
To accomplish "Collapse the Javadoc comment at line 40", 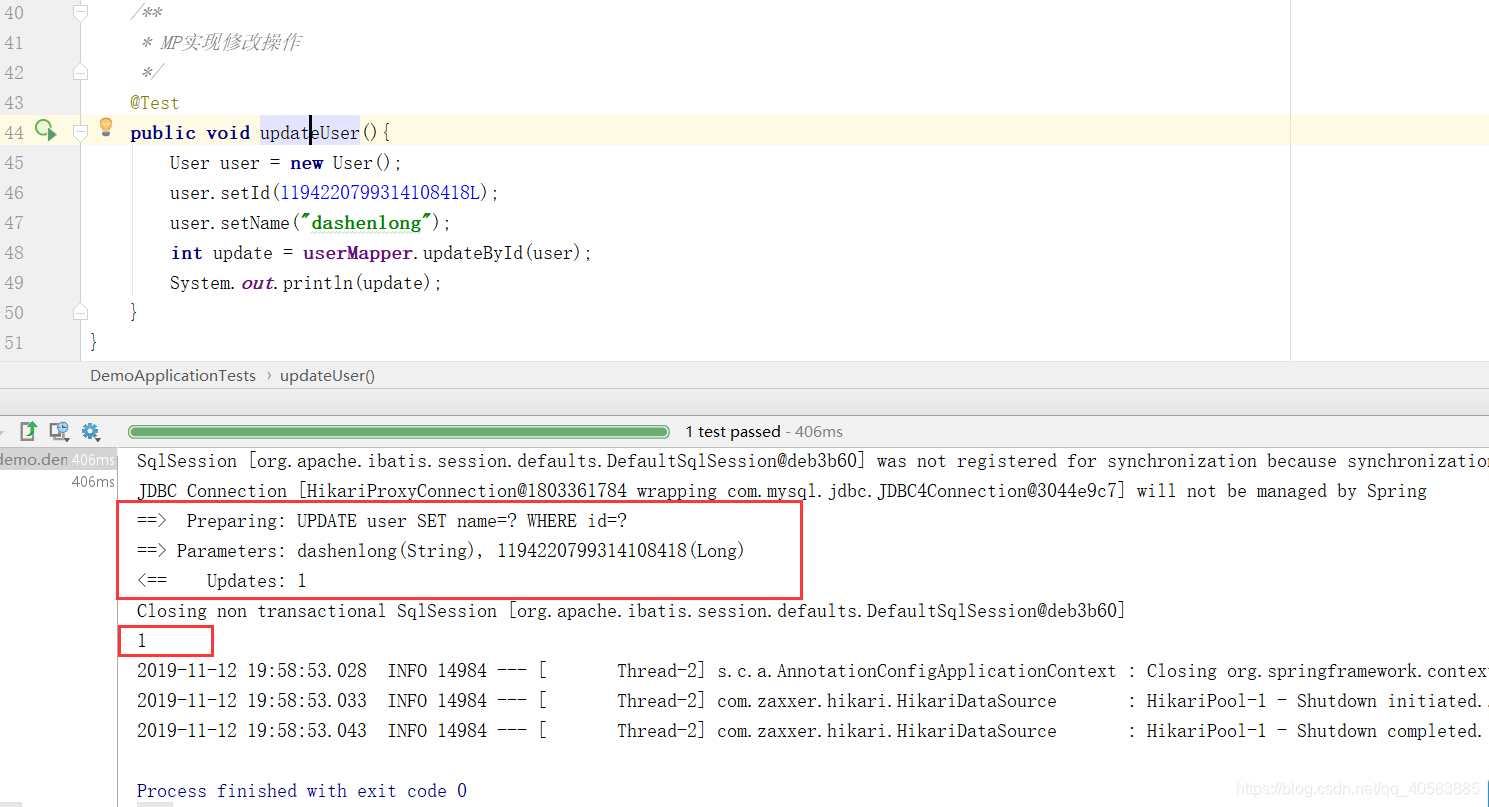I will coord(81,13).
